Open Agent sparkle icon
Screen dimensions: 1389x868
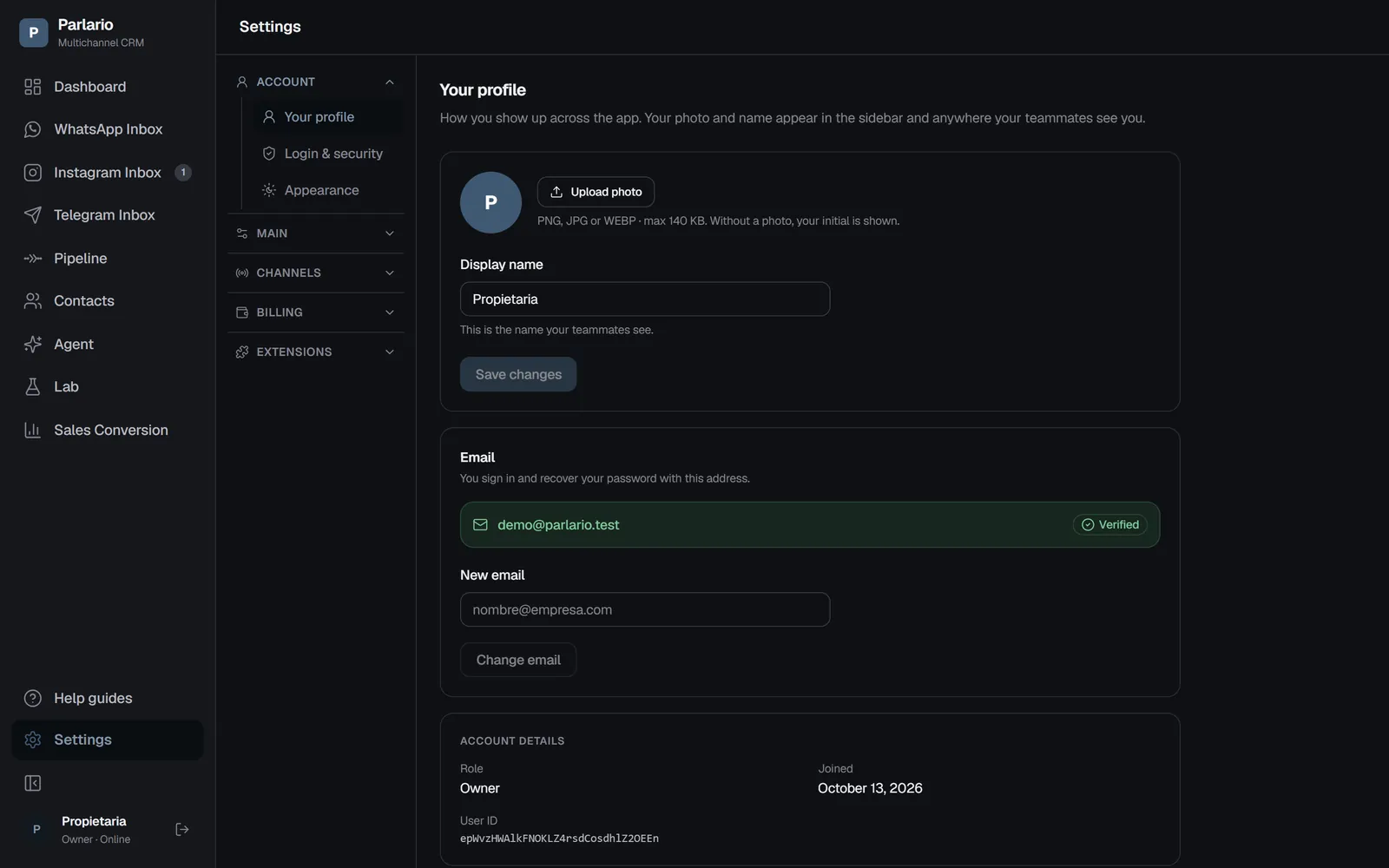pos(33,345)
